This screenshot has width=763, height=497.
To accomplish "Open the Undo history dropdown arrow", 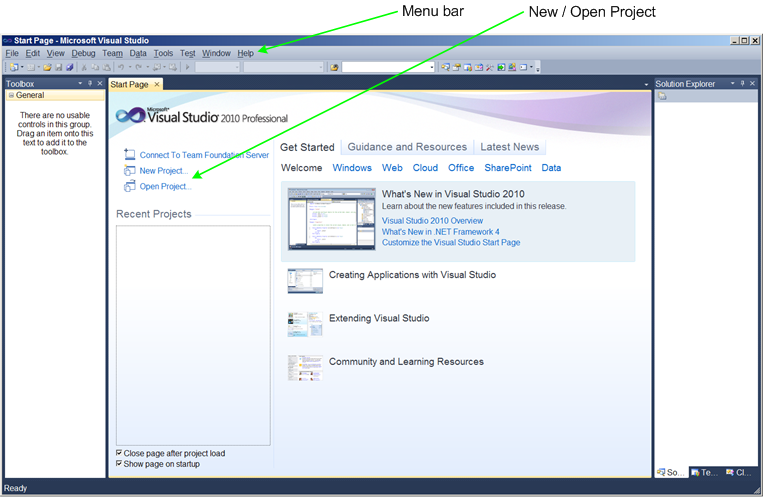I will point(130,67).
